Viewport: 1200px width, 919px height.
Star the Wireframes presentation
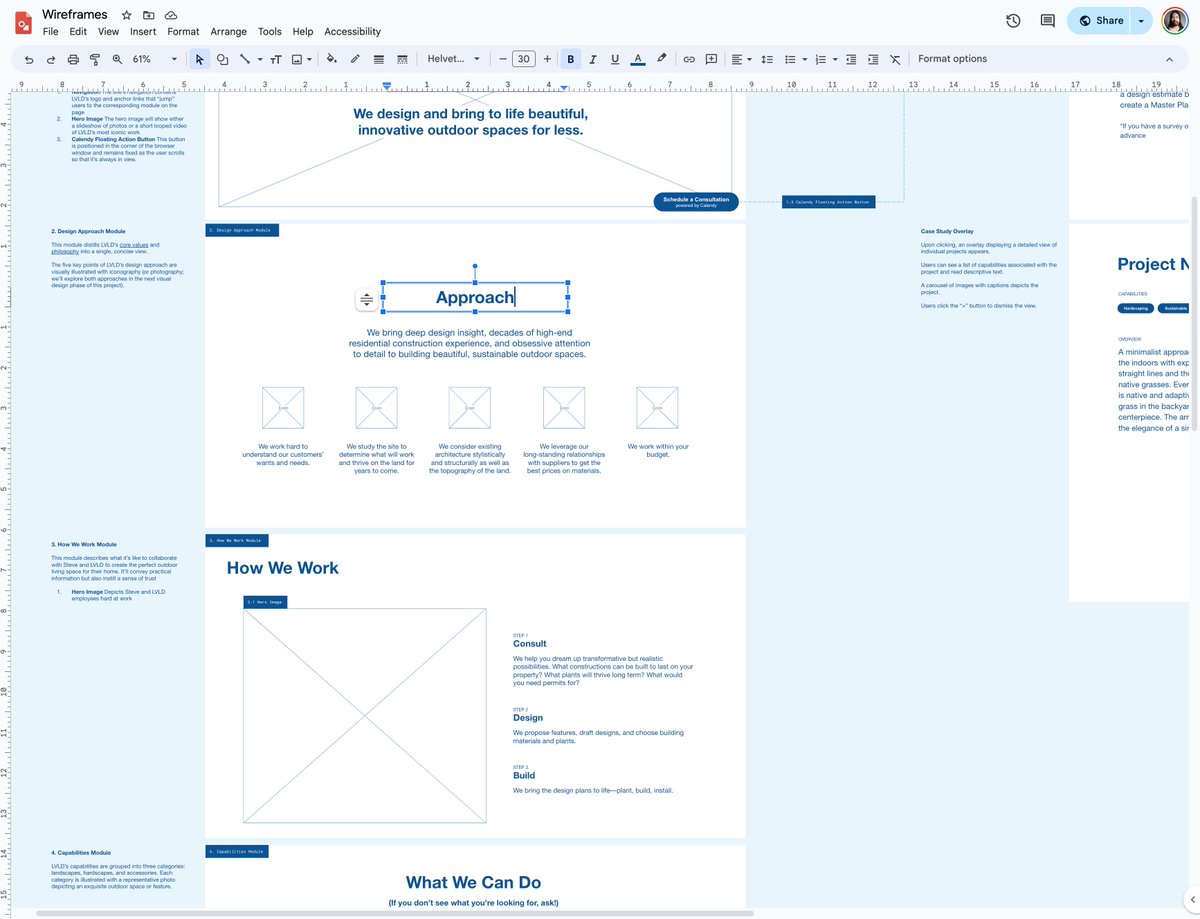coord(126,14)
